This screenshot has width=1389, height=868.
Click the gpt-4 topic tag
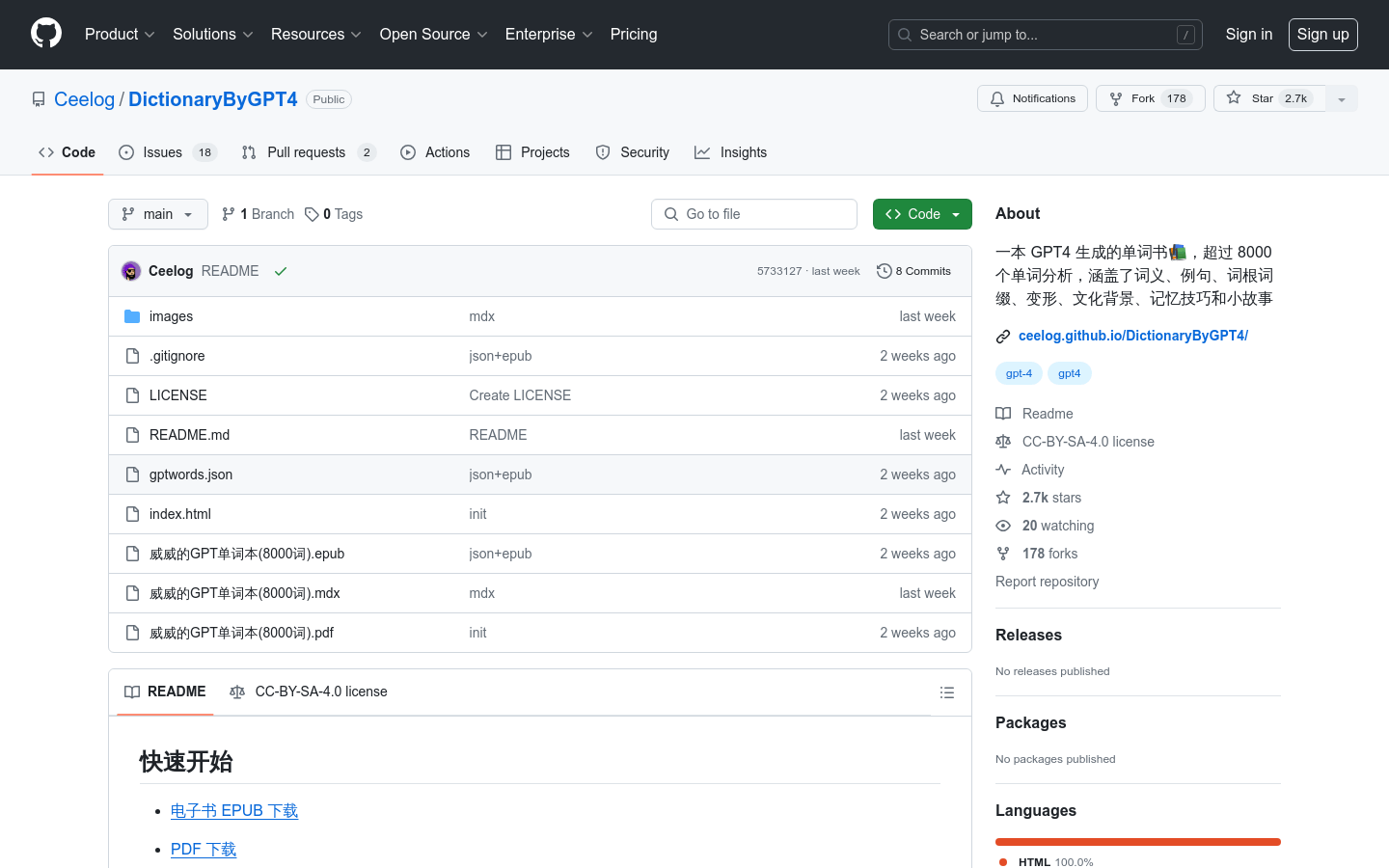[1019, 373]
